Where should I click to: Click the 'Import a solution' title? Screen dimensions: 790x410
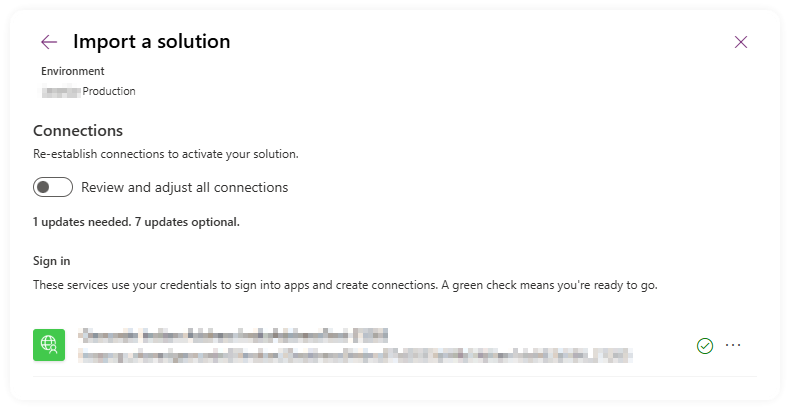pos(152,41)
